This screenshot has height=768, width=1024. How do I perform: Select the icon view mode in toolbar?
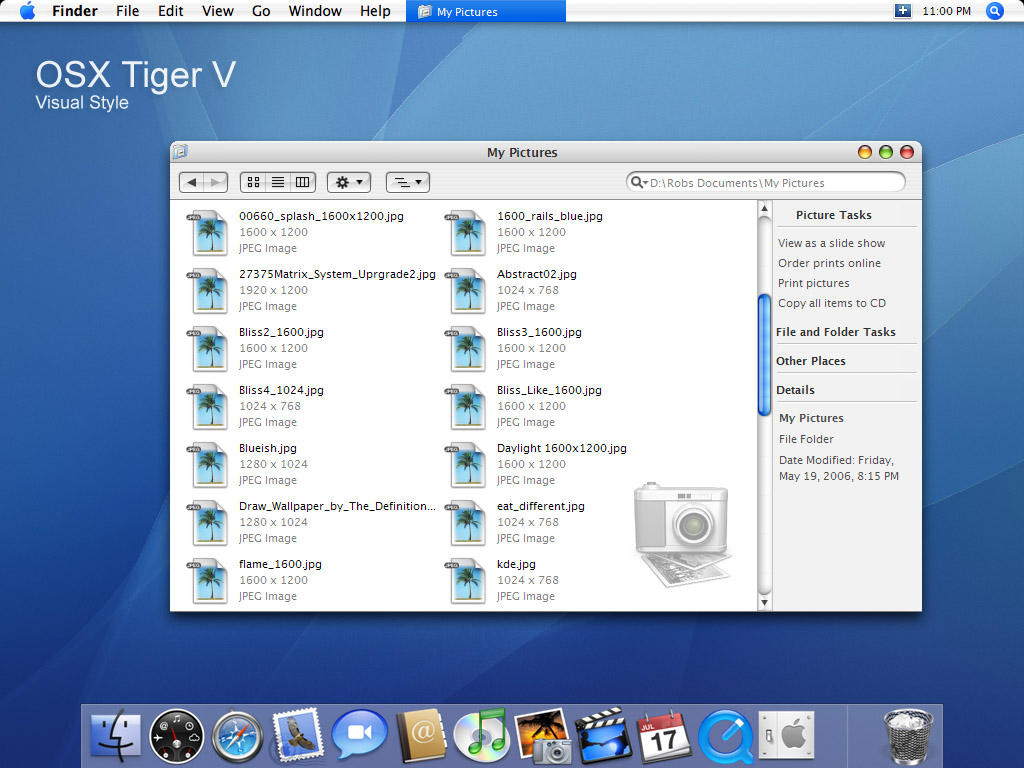[253, 182]
